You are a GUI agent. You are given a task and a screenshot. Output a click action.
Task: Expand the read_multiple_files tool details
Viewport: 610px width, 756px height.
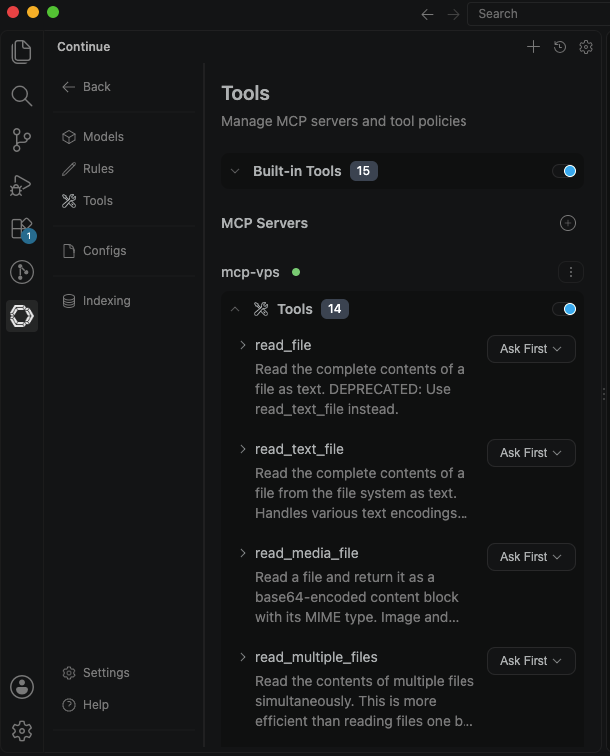point(243,657)
